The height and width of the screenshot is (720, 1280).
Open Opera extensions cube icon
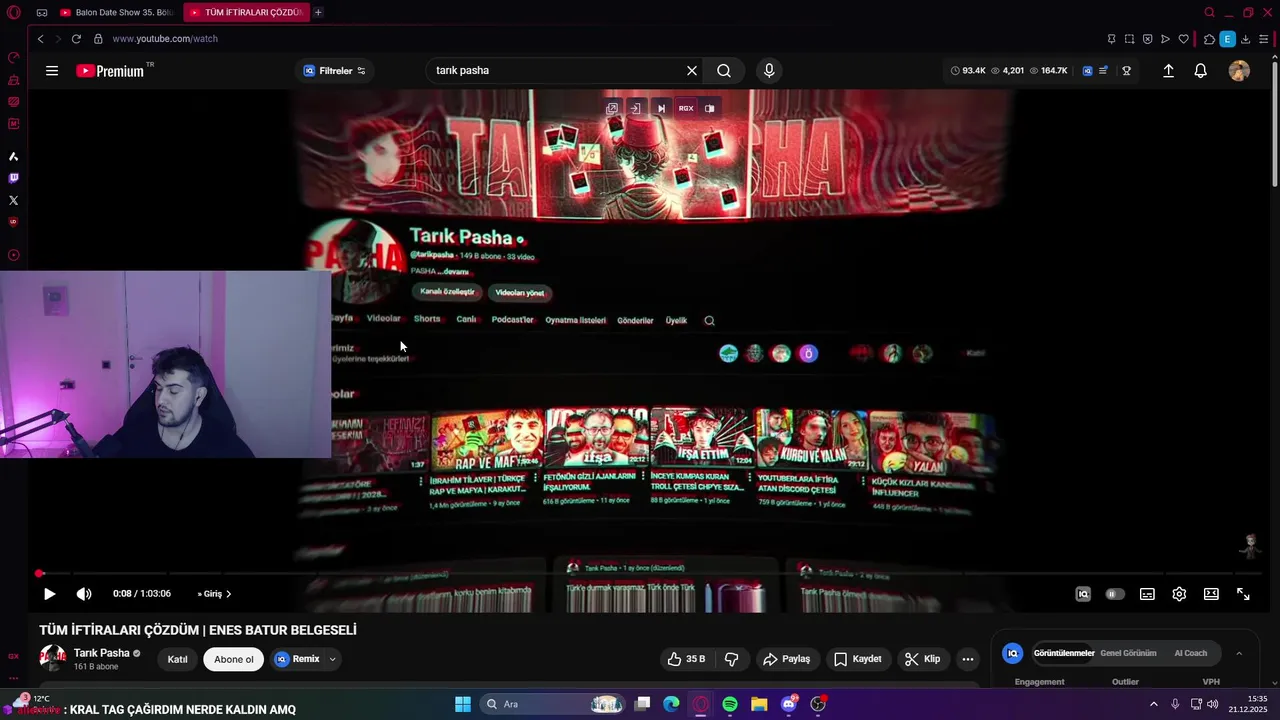[x=1209, y=39]
